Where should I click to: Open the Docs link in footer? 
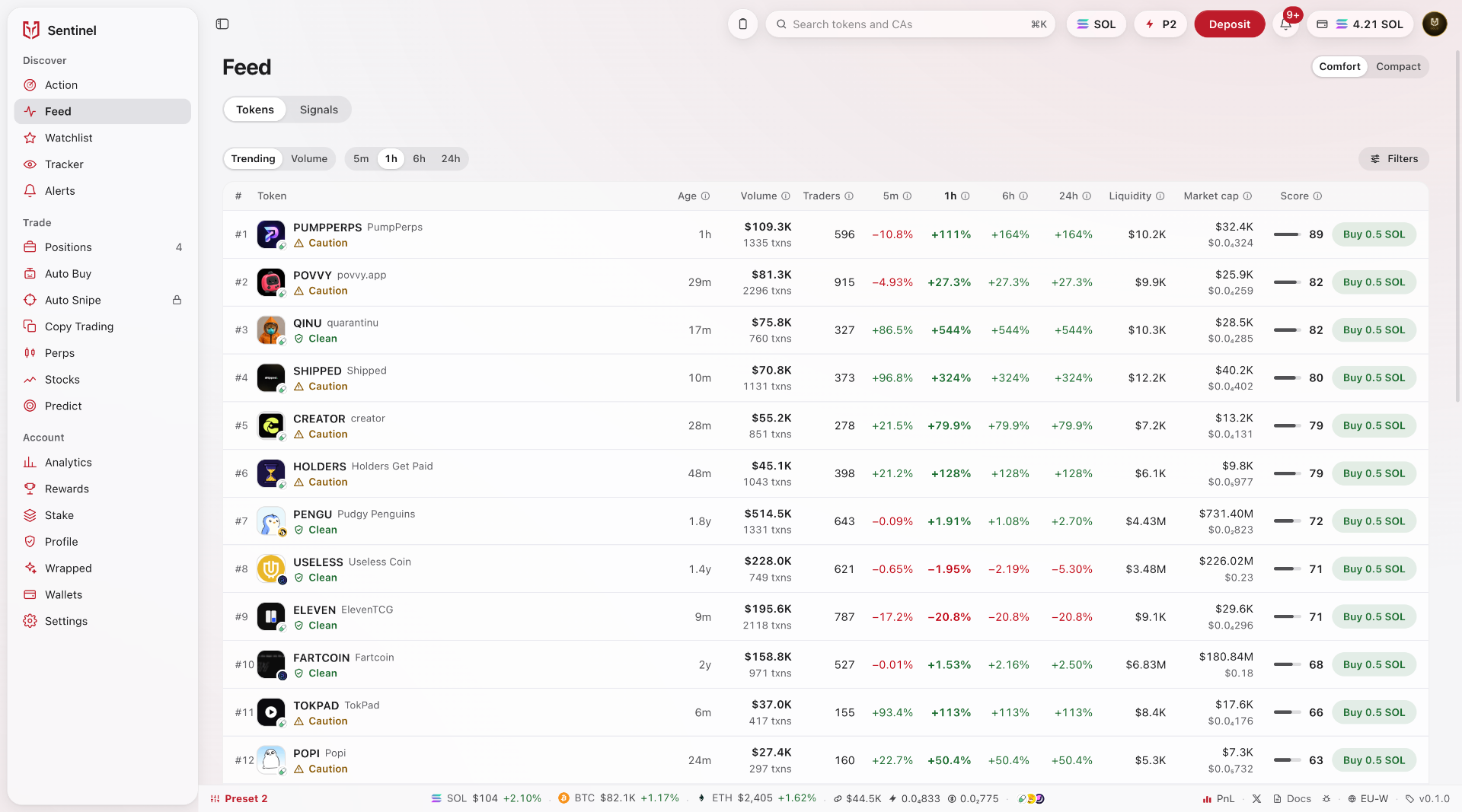(x=1292, y=799)
